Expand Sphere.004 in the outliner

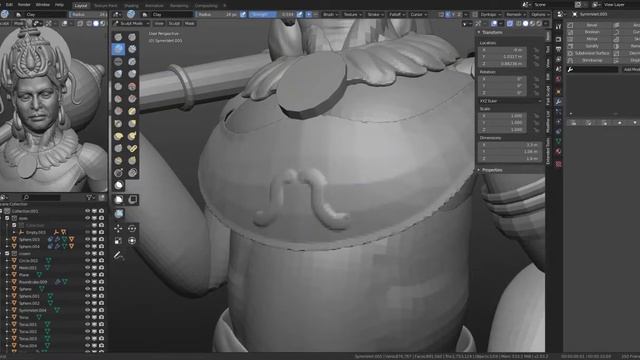click(7, 247)
